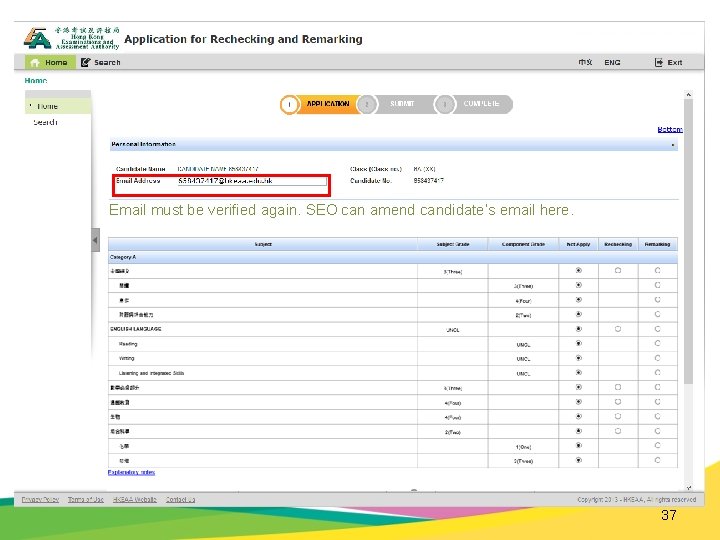
Task: Select Remarking in the row graded 1(One)
Action: 658,445
